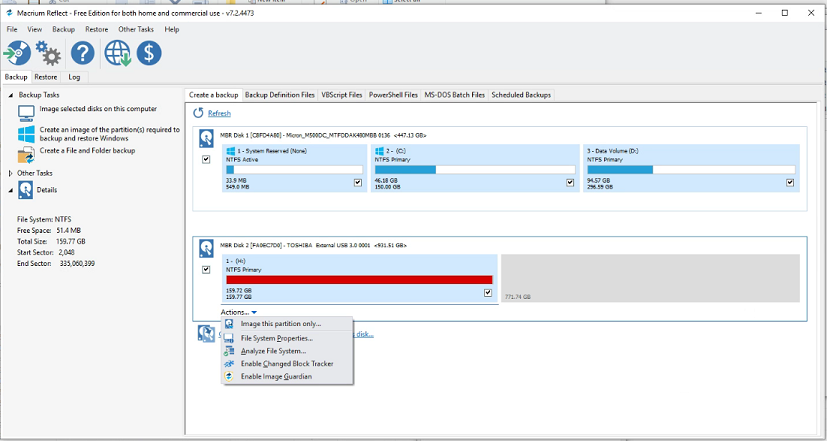This screenshot has width=827, height=441.
Task: Click the clone disk icon below Disk 2
Action: [206, 333]
